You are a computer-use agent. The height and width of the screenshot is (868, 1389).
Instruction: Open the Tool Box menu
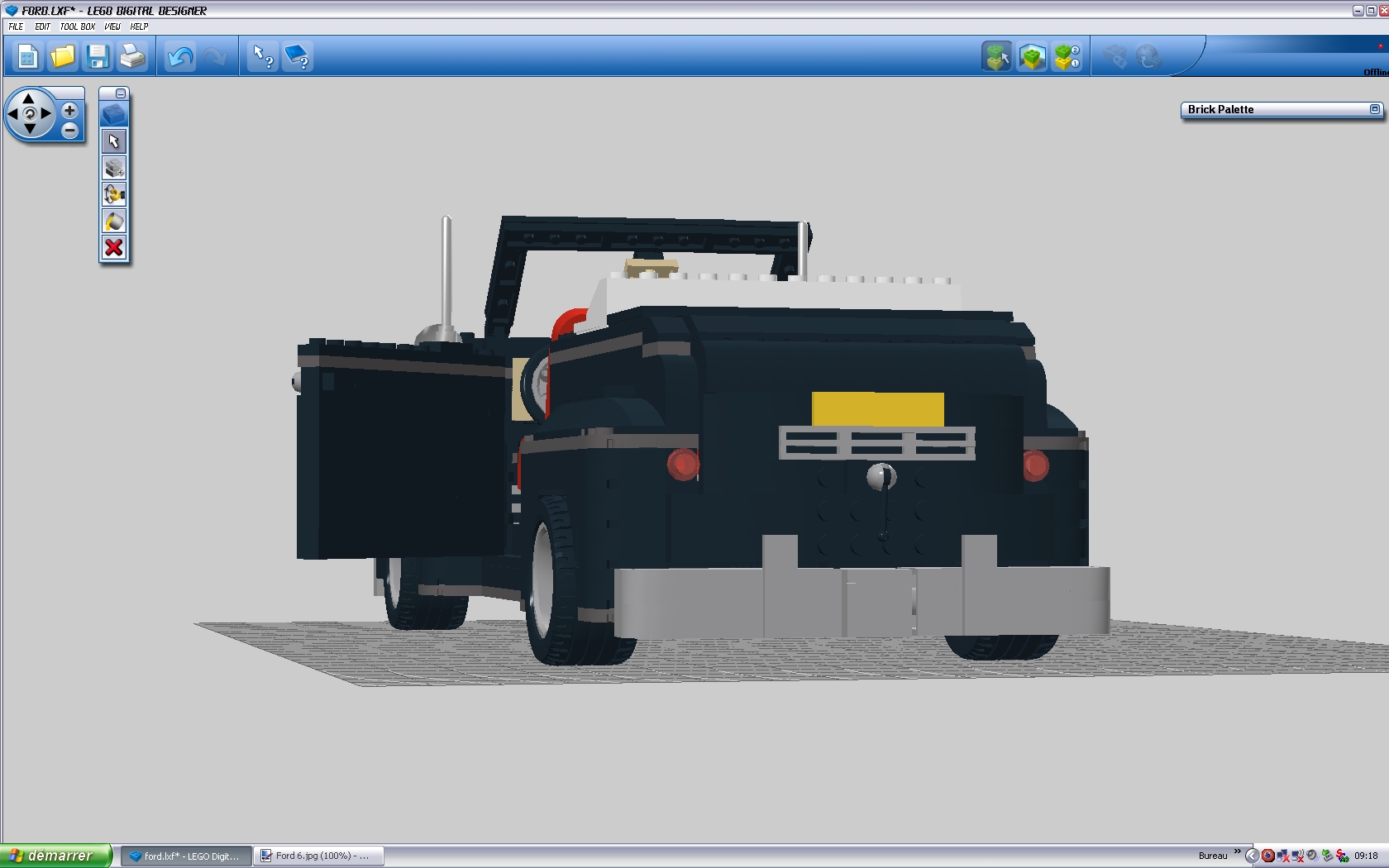point(77,26)
